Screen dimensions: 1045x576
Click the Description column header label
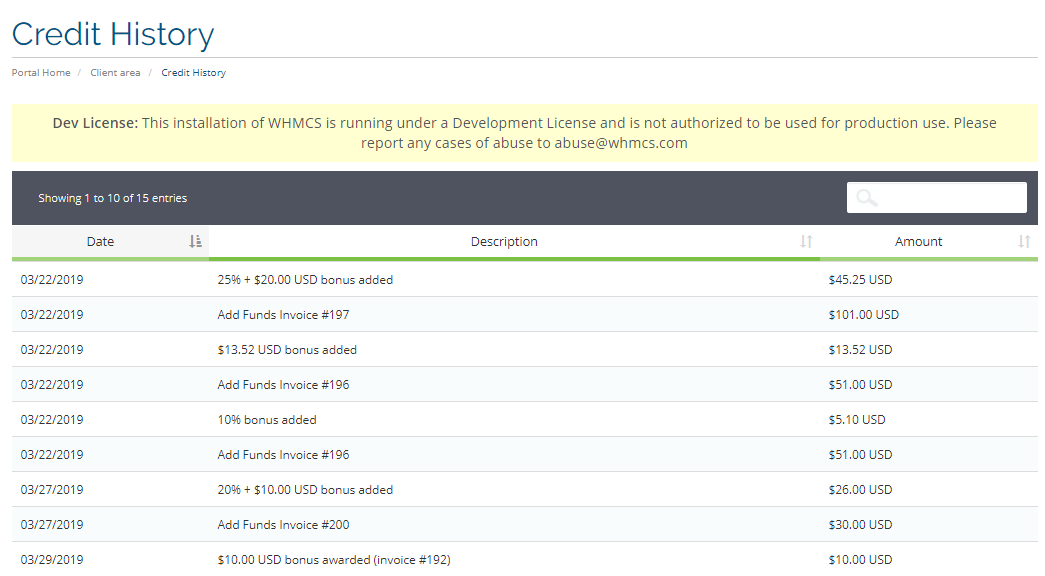point(504,241)
